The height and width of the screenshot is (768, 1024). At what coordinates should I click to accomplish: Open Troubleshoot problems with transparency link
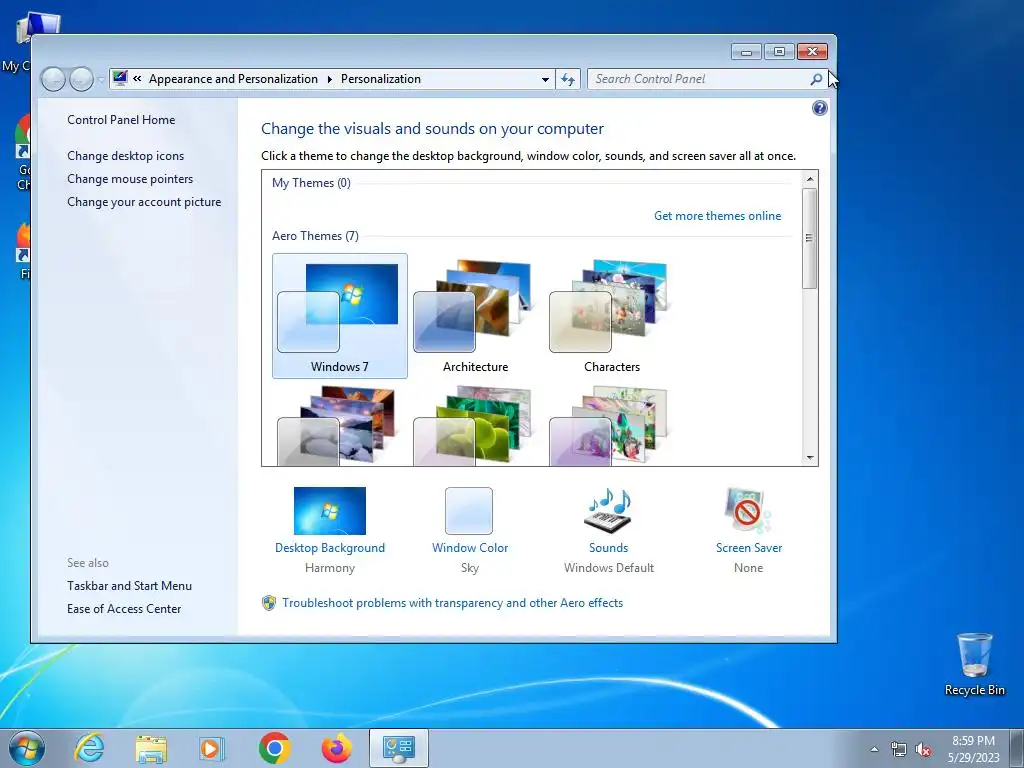(x=453, y=603)
